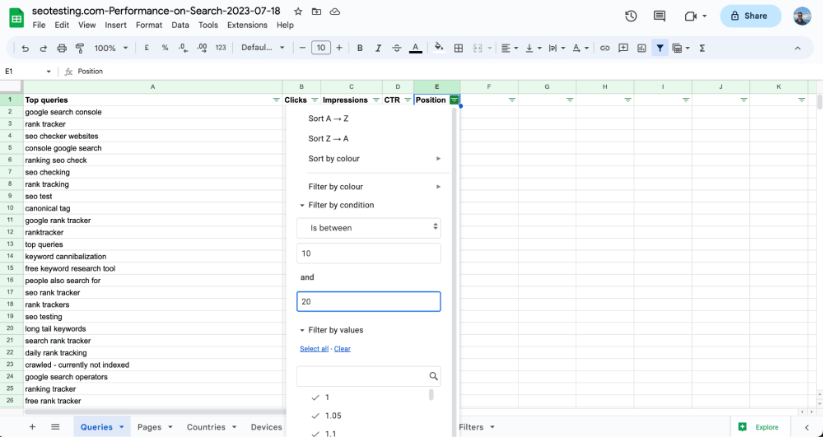Screen dimensions: 823x437
Task: Toggle the filter funnel in toolbar
Action: [x=660, y=48]
